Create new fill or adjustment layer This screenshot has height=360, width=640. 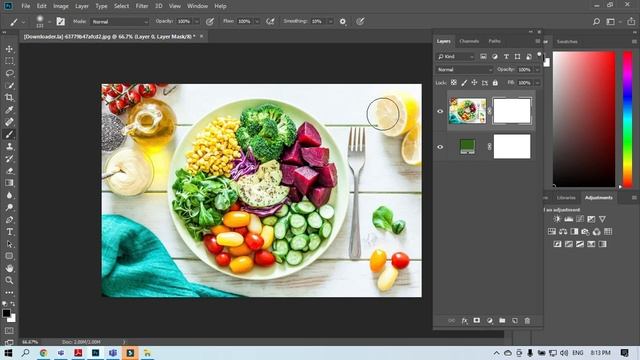tap(489, 321)
